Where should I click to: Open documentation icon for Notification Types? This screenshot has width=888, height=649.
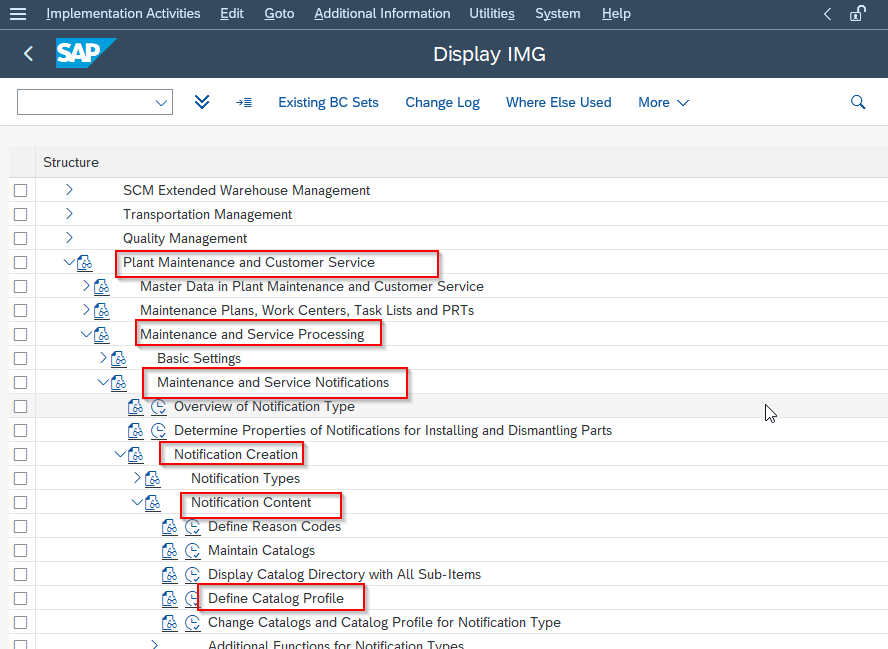point(153,479)
